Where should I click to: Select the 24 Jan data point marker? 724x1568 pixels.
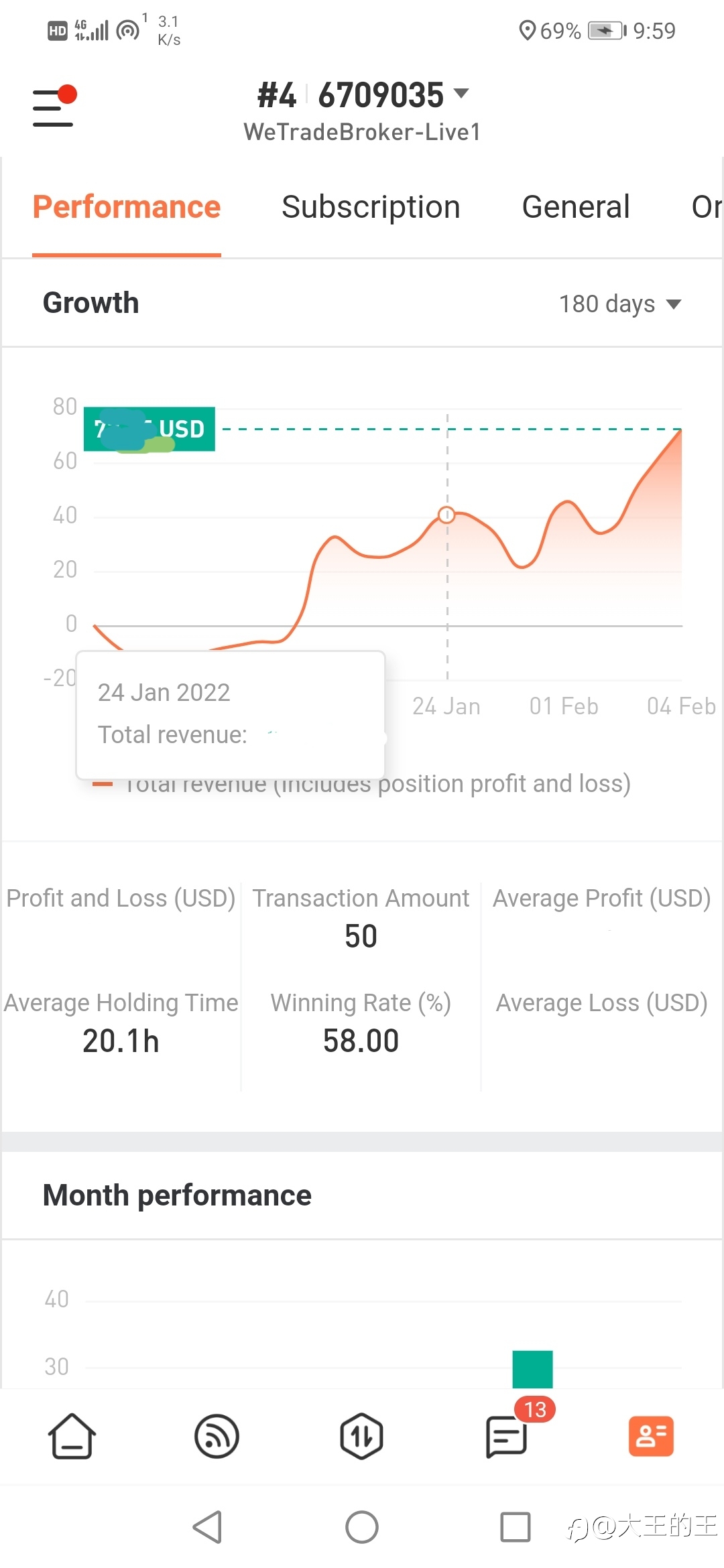coord(446,515)
